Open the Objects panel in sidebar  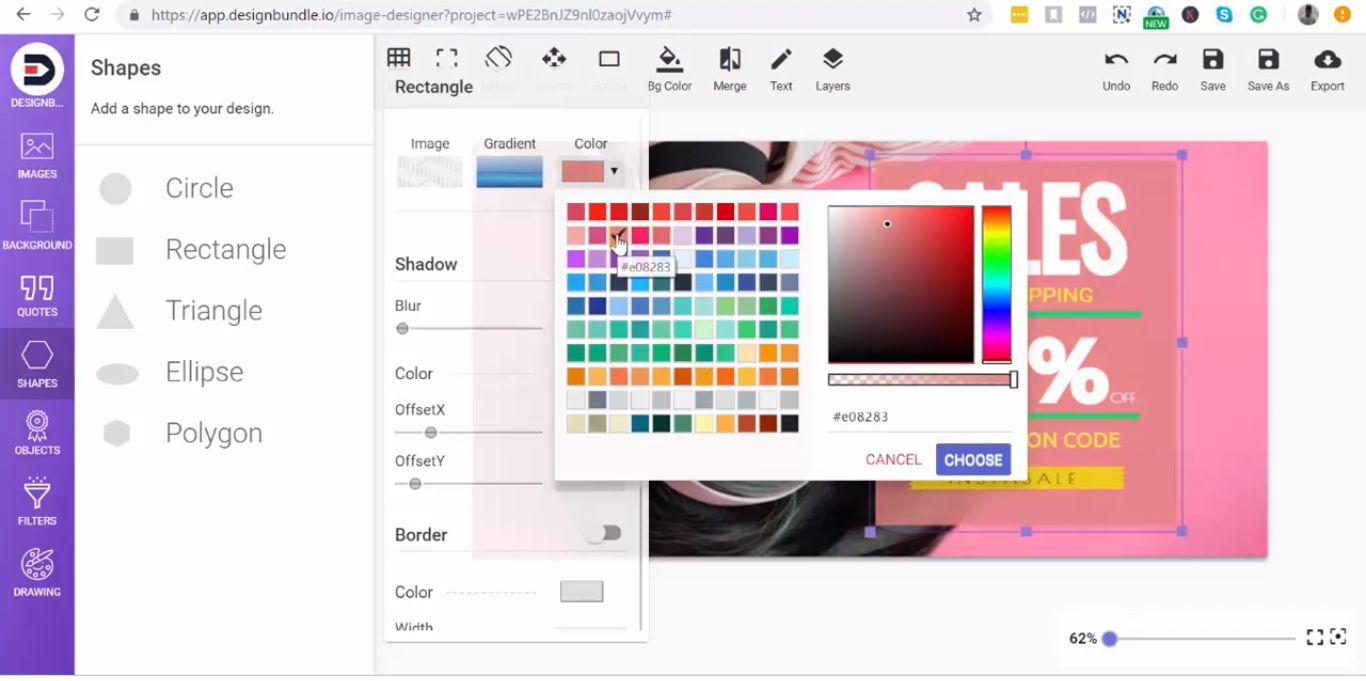click(x=37, y=433)
